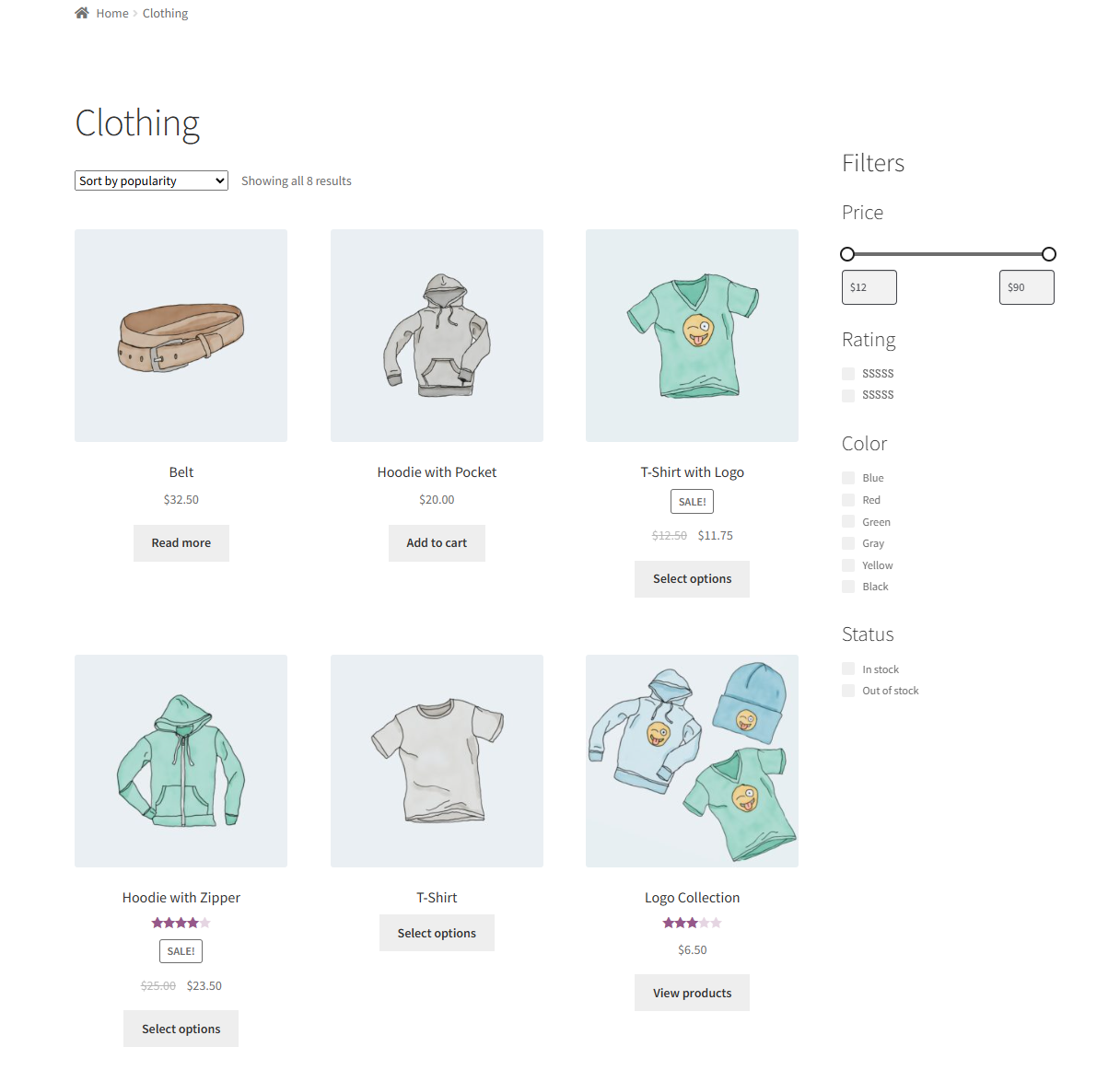Open the Sort by popularity dropdown
Image resolution: width=1120 pixels, height=1070 pixels.
151,180
